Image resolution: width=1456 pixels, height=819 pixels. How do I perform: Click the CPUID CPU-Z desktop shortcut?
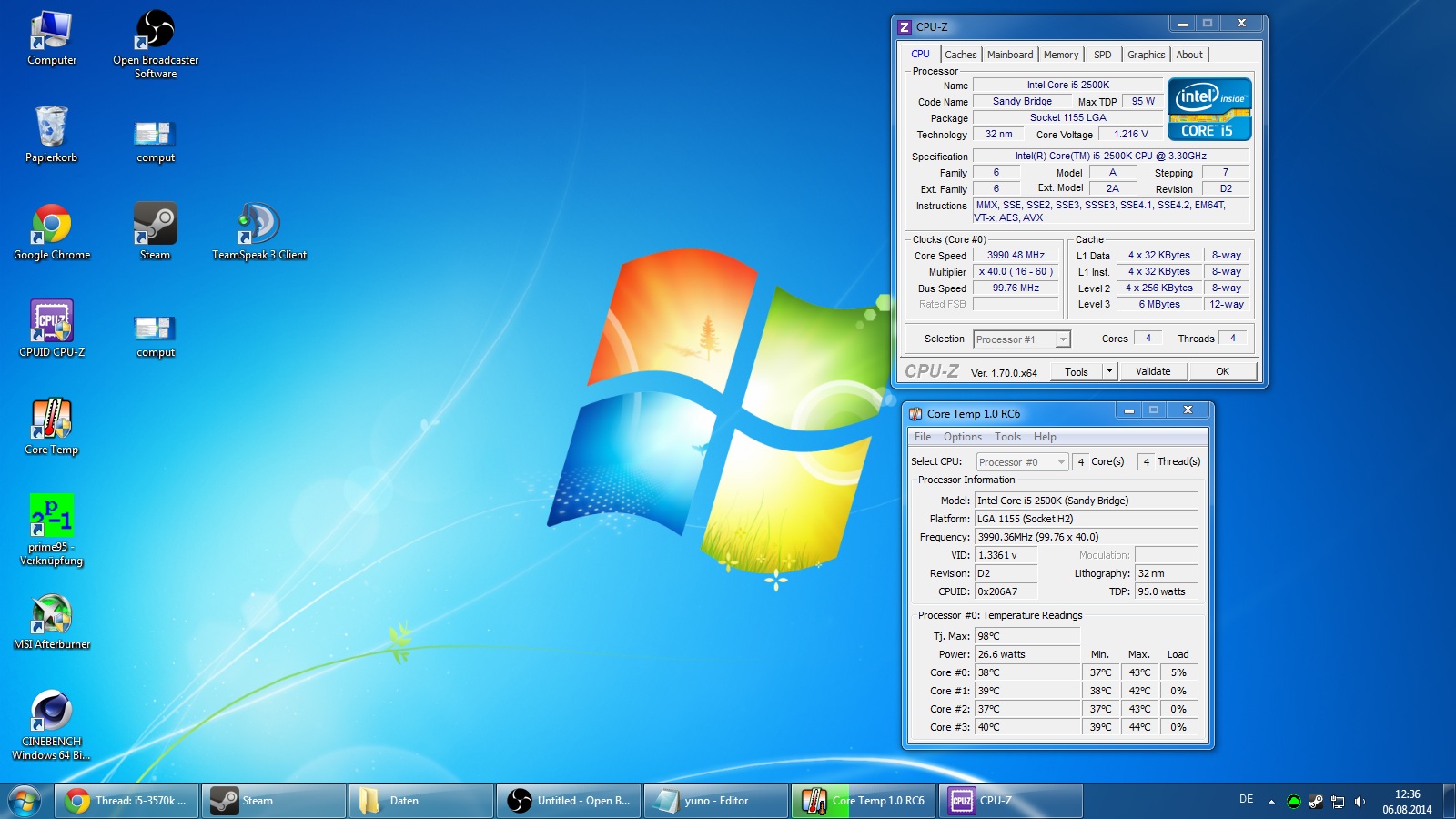pyautogui.click(x=52, y=329)
